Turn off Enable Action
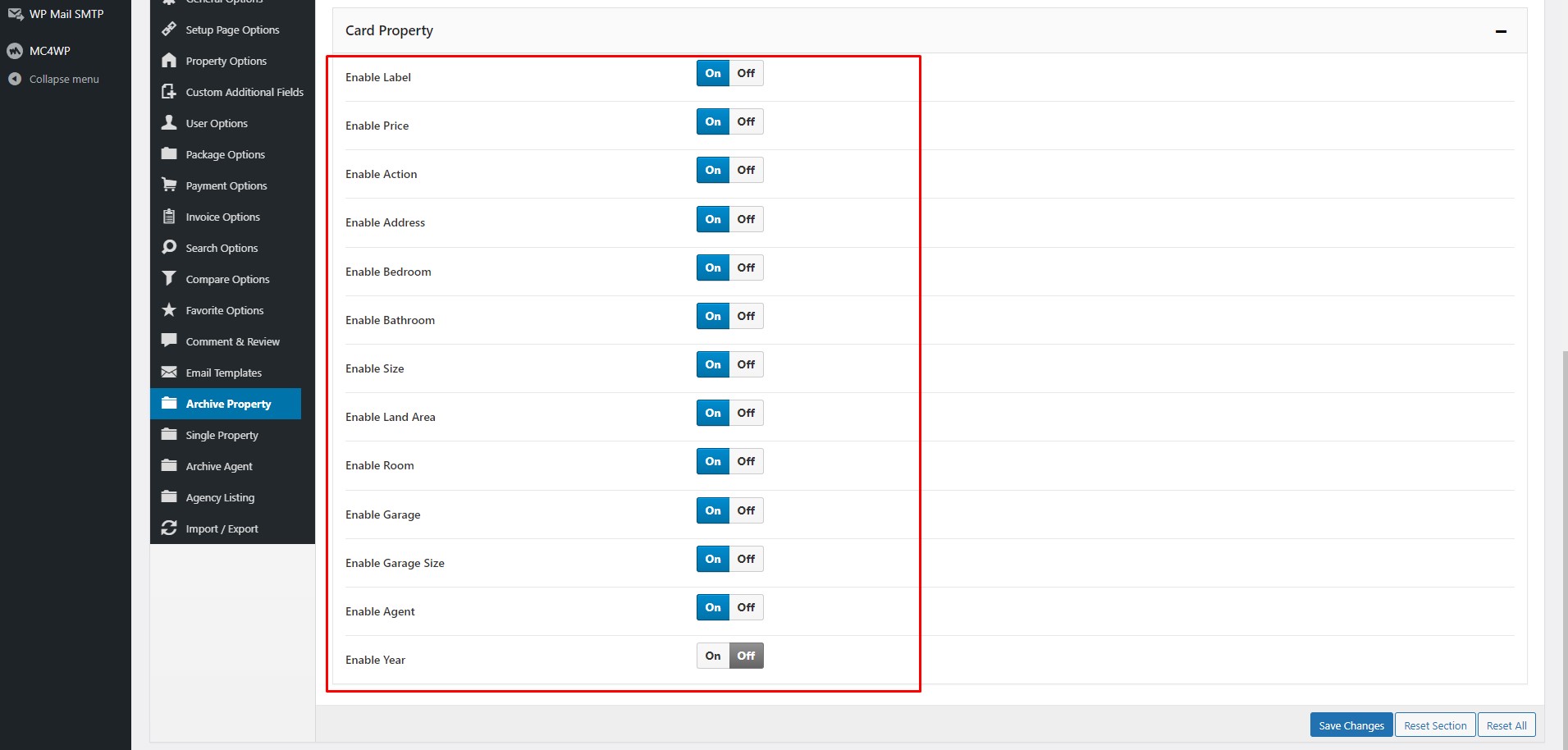 (746, 170)
